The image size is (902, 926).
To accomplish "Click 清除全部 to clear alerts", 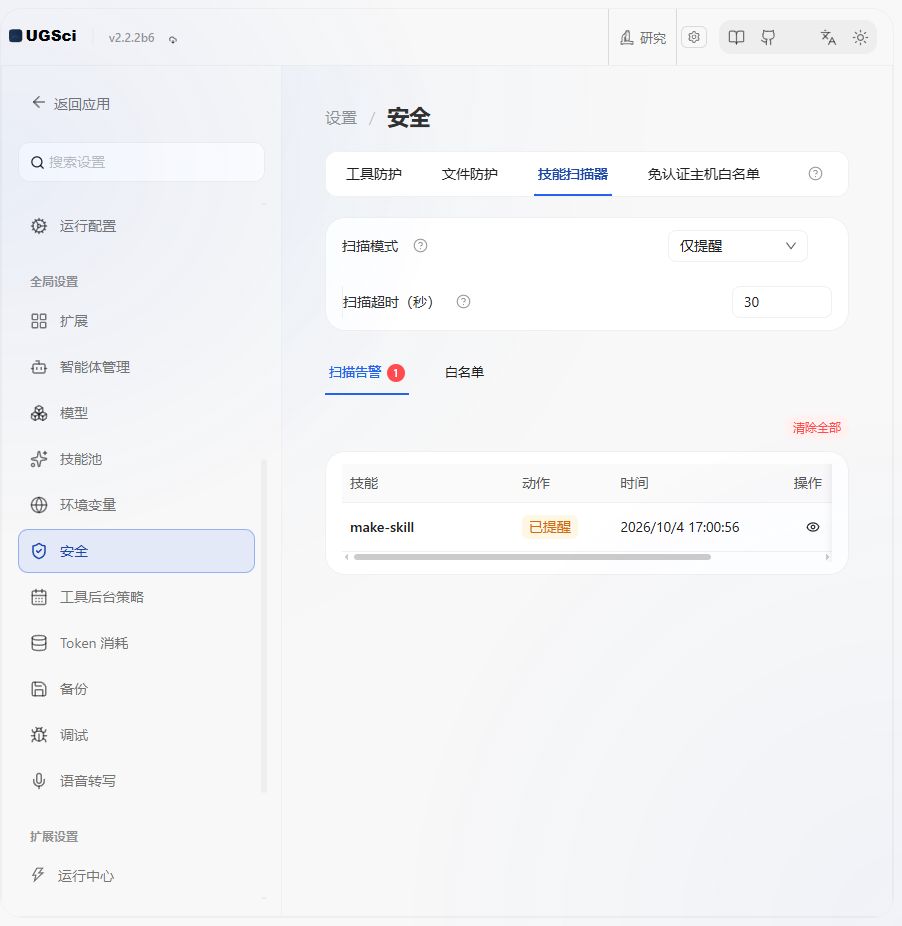I will [816, 428].
